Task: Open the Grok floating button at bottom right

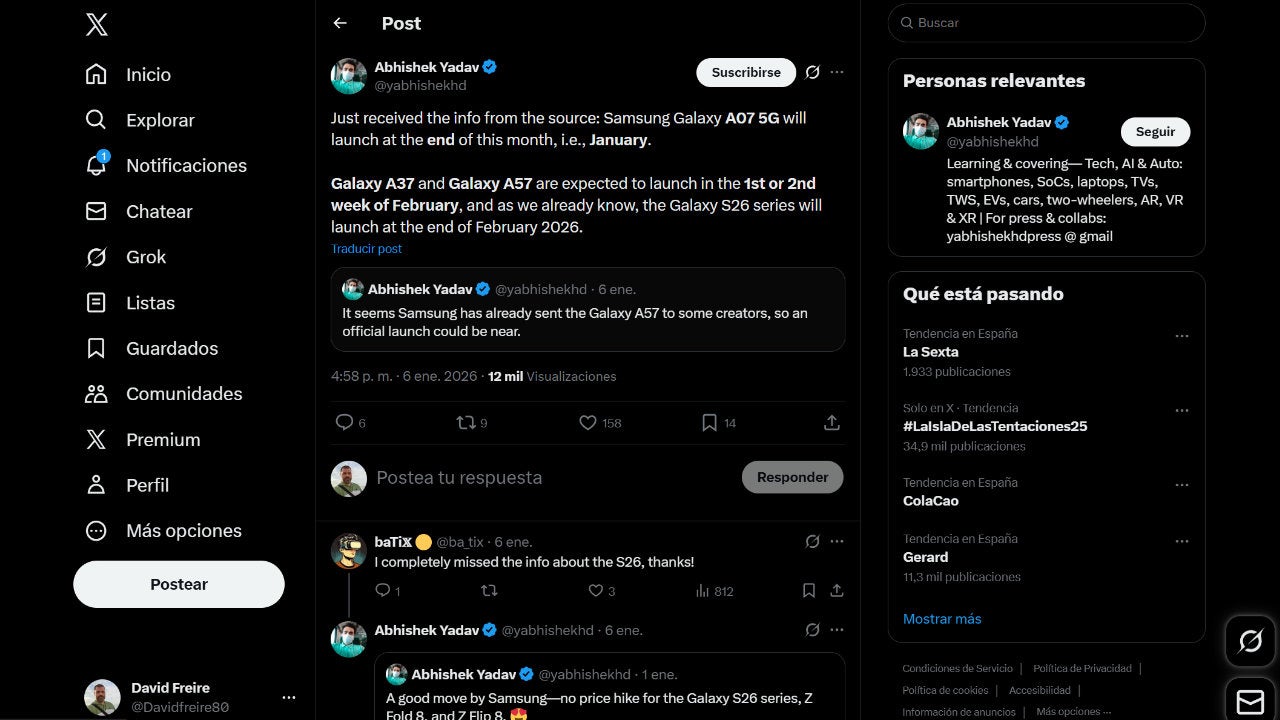Action: [x=1249, y=641]
